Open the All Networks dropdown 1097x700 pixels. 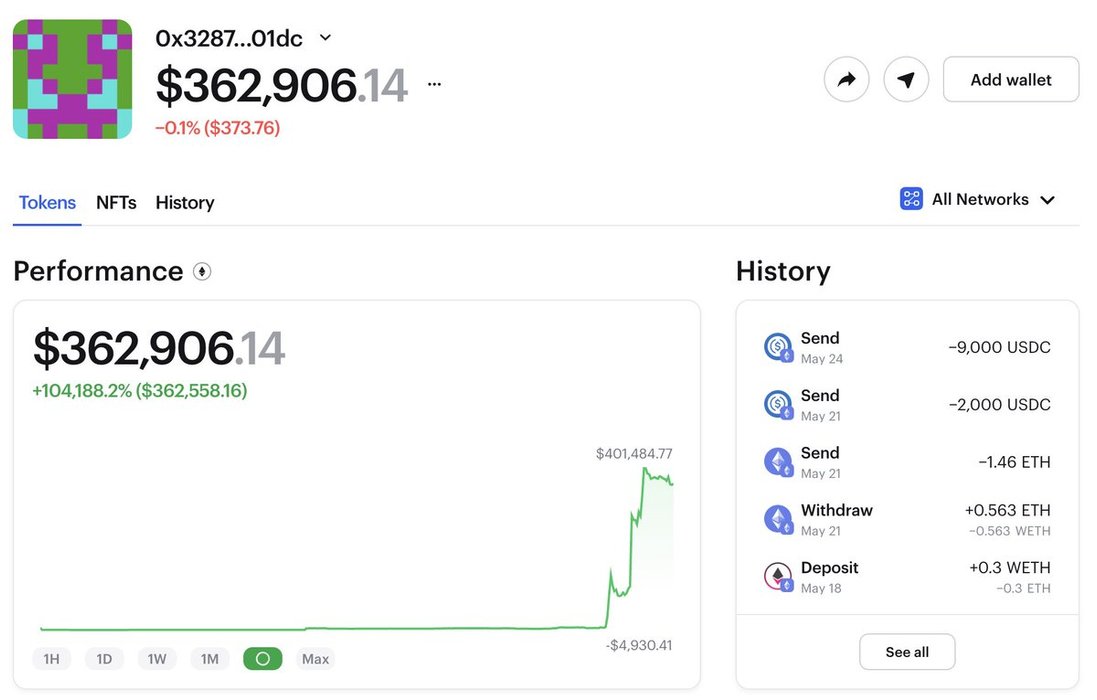click(x=978, y=199)
